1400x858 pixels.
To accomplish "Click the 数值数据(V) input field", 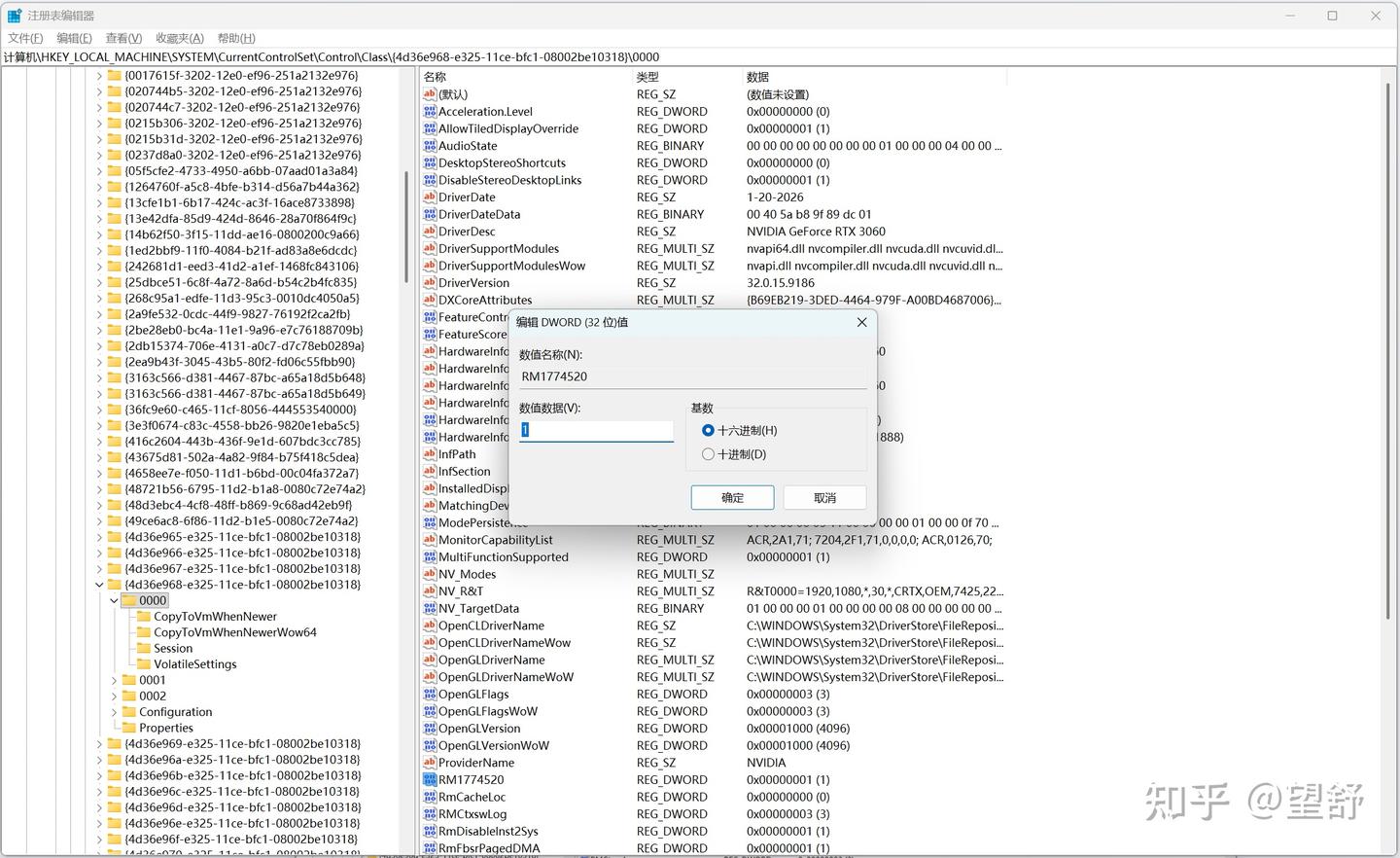I will [x=596, y=430].
